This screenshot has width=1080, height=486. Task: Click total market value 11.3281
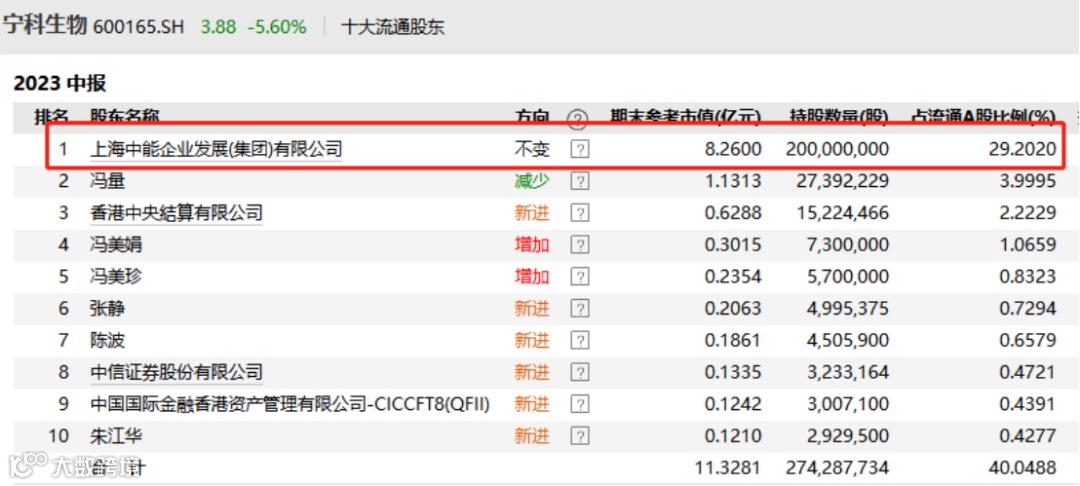pos(729,468)
